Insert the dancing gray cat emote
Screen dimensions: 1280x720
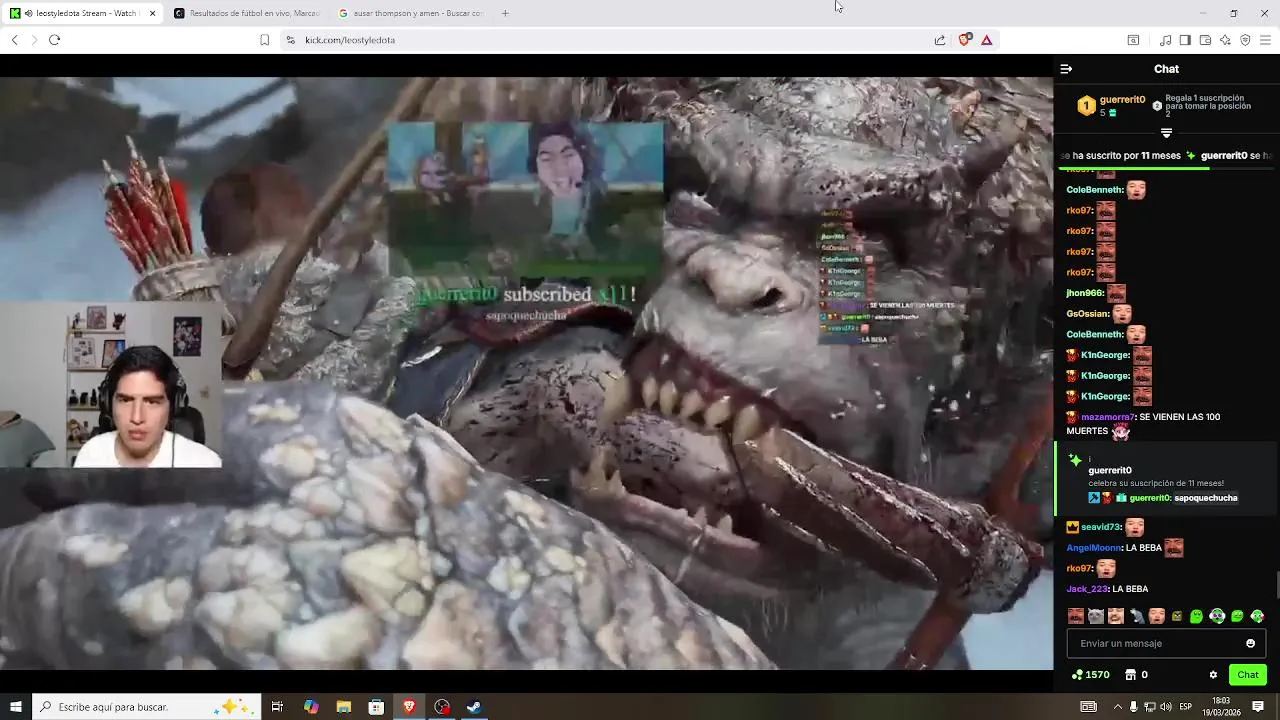coord(1137,616)
